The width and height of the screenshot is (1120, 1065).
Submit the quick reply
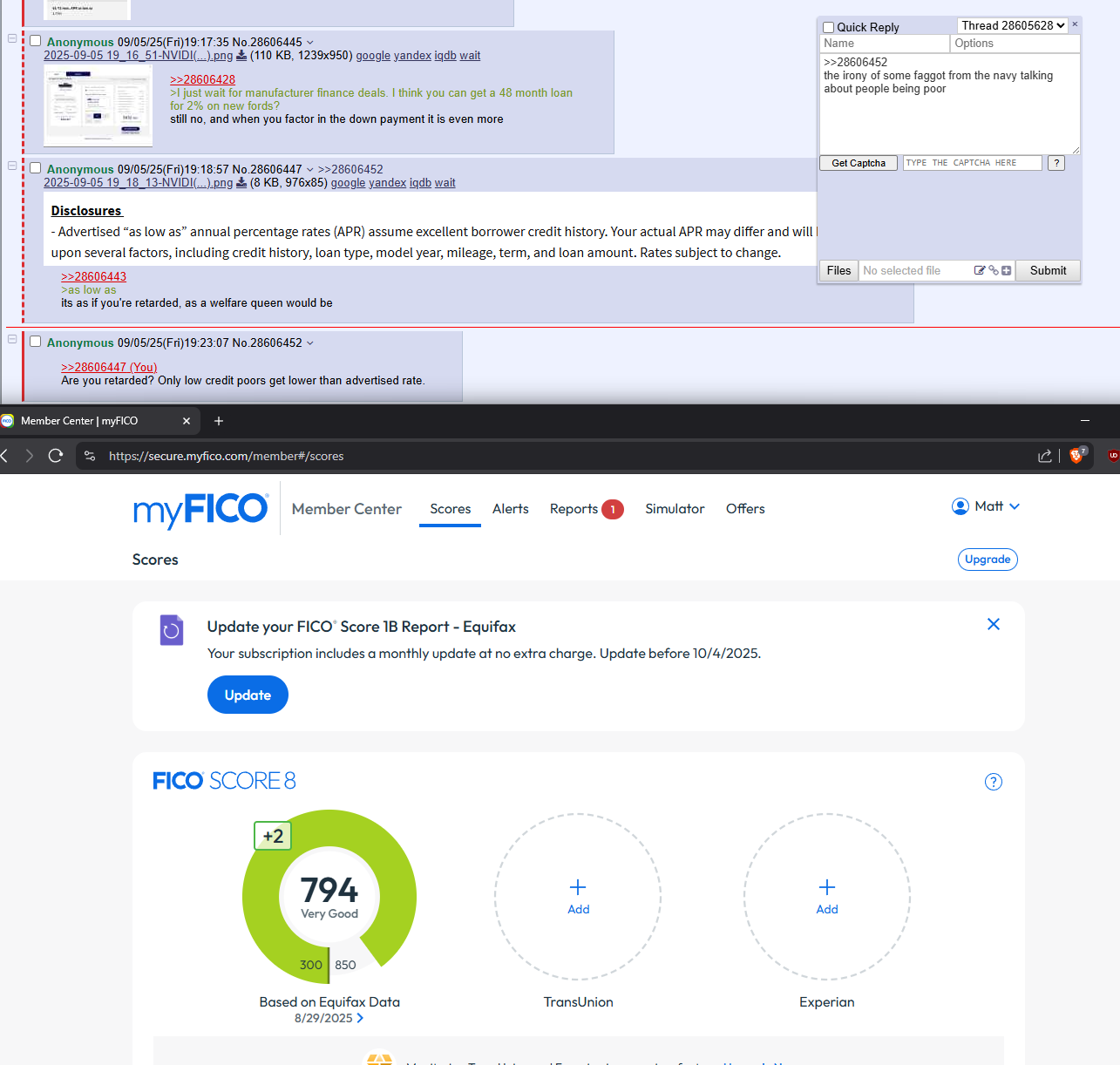point(1048,271)
